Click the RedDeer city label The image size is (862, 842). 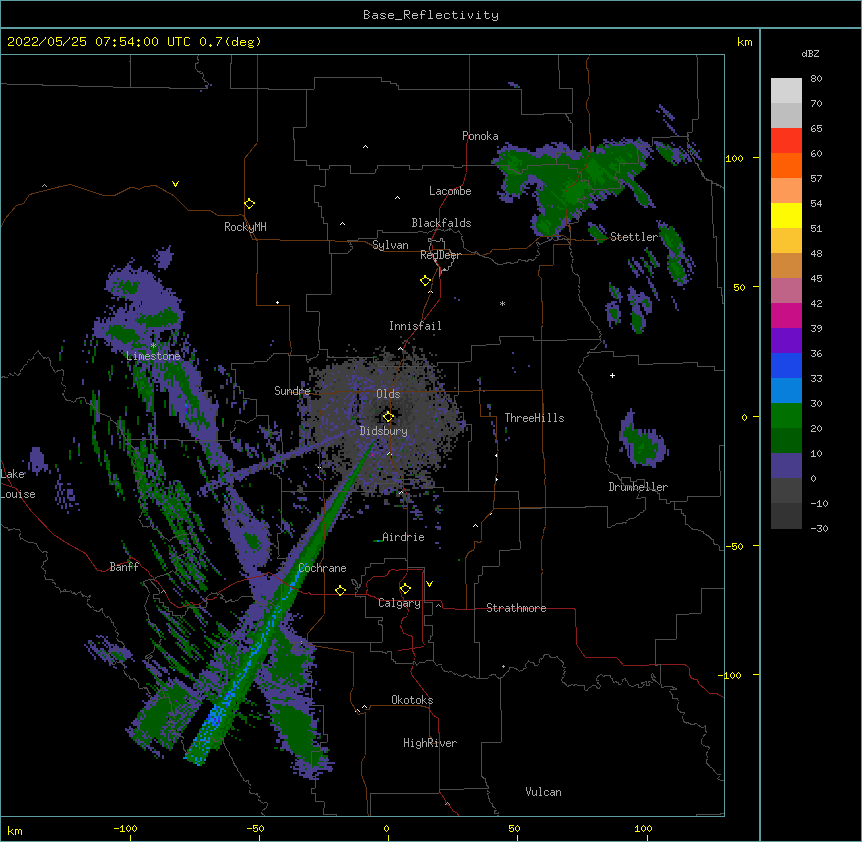(440, 255)
